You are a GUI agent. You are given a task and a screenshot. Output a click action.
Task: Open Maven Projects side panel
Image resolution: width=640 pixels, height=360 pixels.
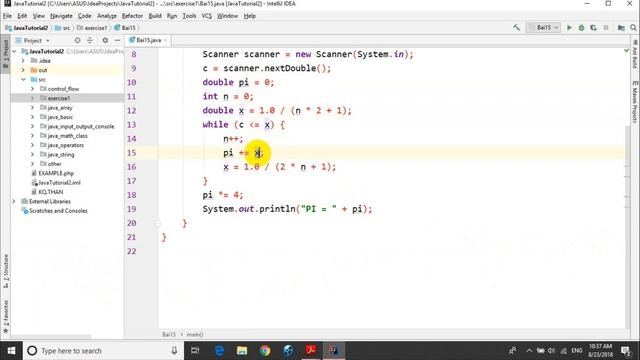(x=635, y=101)
